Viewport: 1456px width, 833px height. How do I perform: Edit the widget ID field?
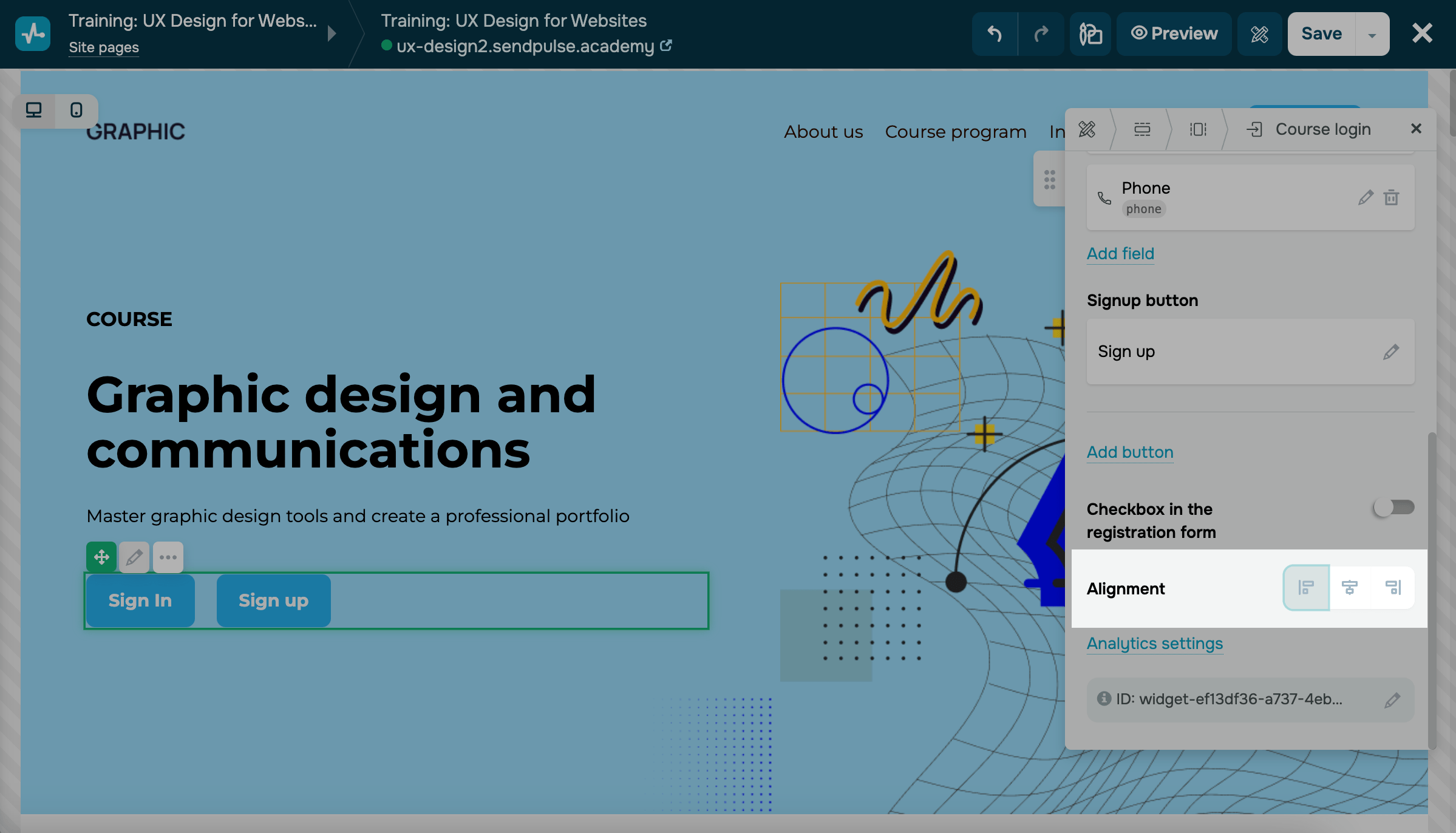1392,699
